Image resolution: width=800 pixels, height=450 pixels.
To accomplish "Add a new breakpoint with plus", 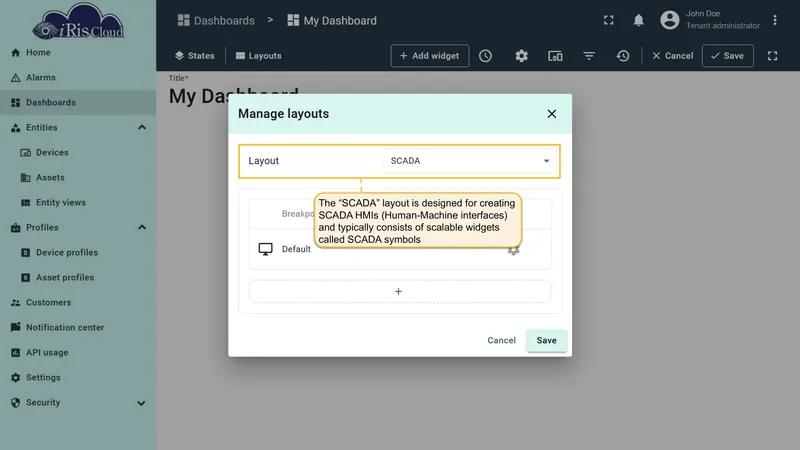I will tap(399, 291).
